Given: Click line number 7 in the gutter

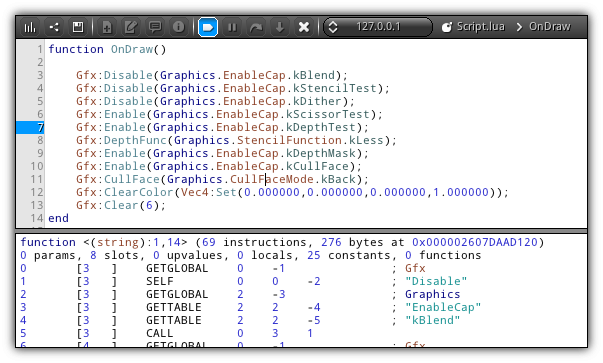Looking at the screenshot, I should tap(40, 127).
